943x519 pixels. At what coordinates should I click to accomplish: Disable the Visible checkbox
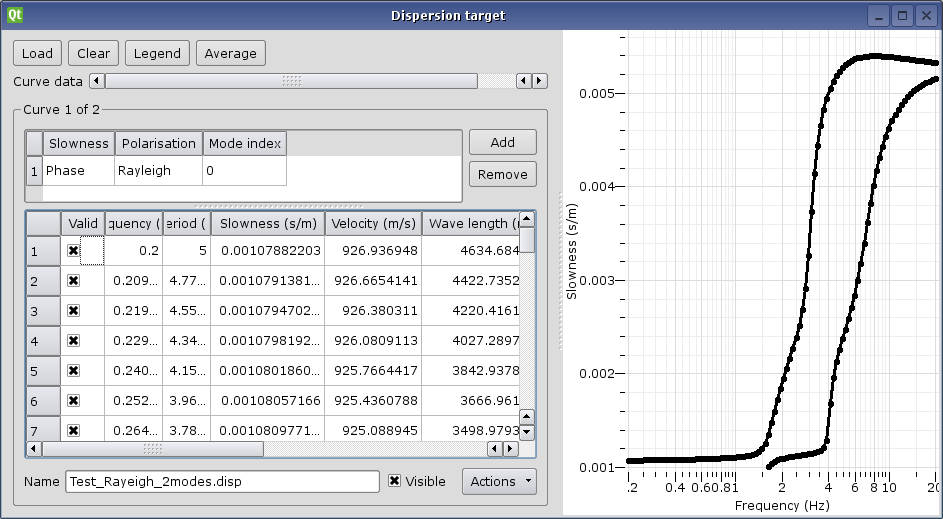[395, 481]
